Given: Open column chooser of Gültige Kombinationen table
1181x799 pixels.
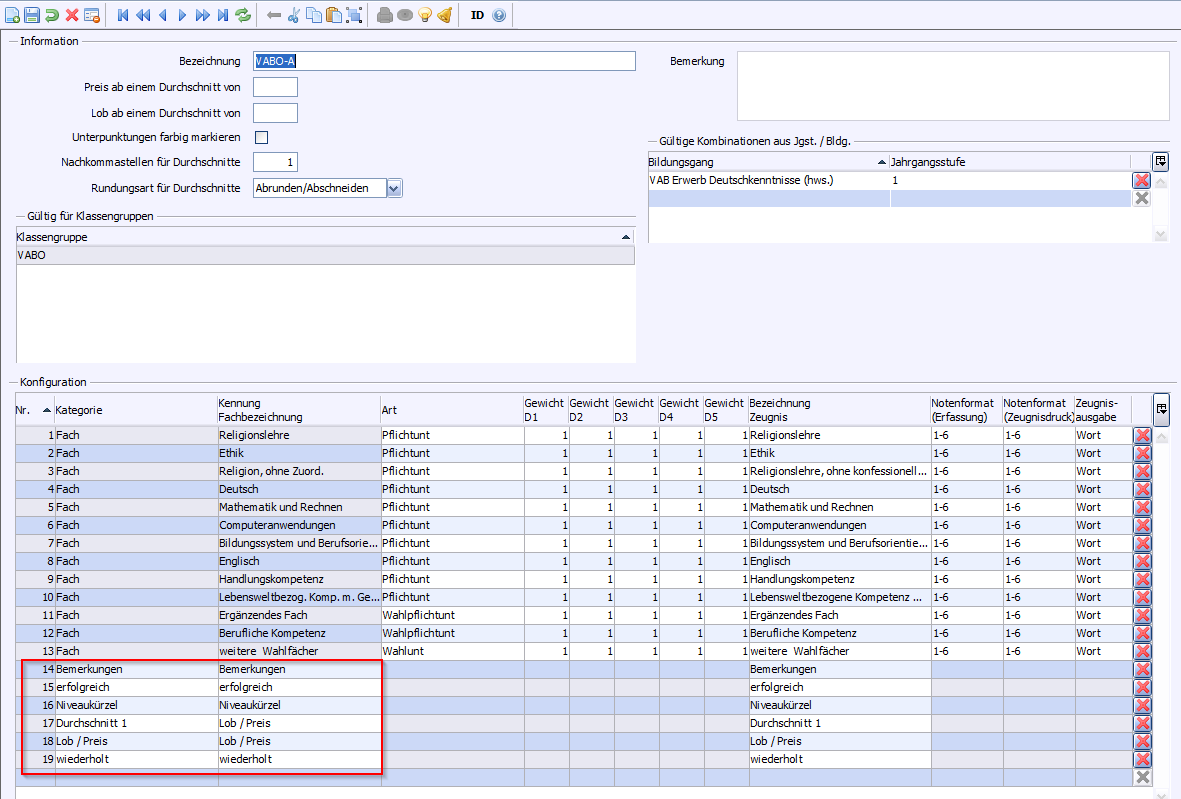Looking at the screenshot, I should point(1160,161).
